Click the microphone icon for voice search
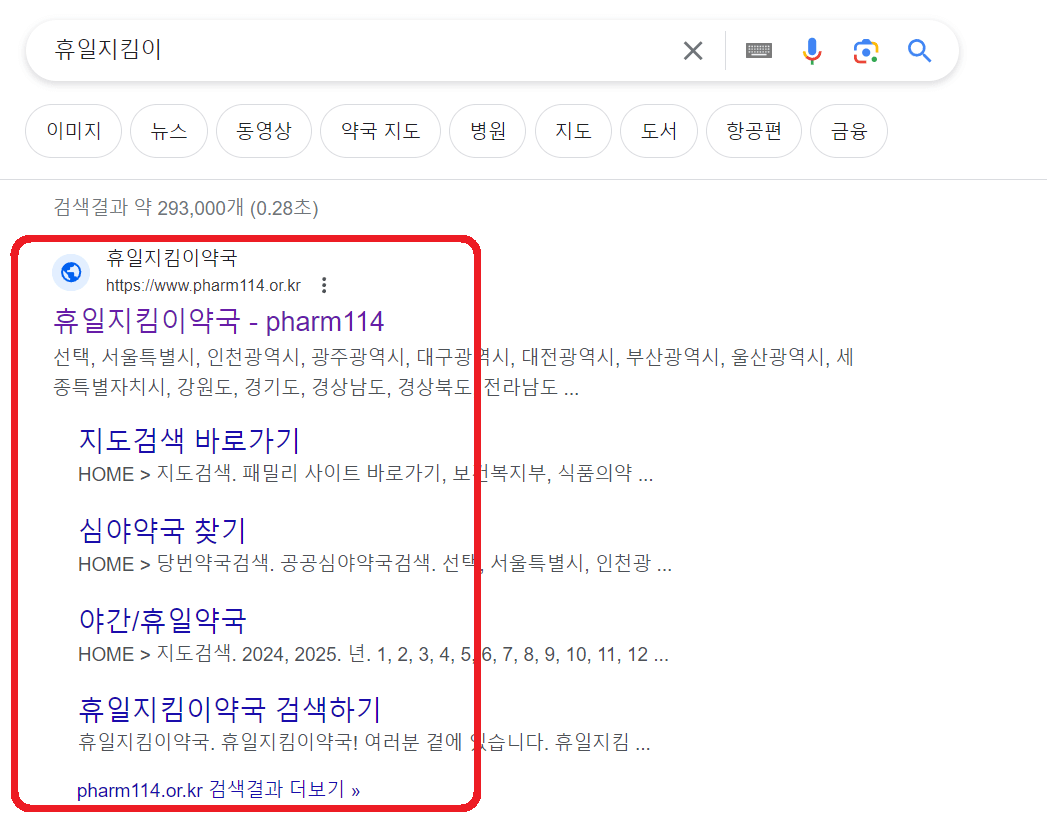The width and height of the screenshot is (1047, 827). click(812, 50)
